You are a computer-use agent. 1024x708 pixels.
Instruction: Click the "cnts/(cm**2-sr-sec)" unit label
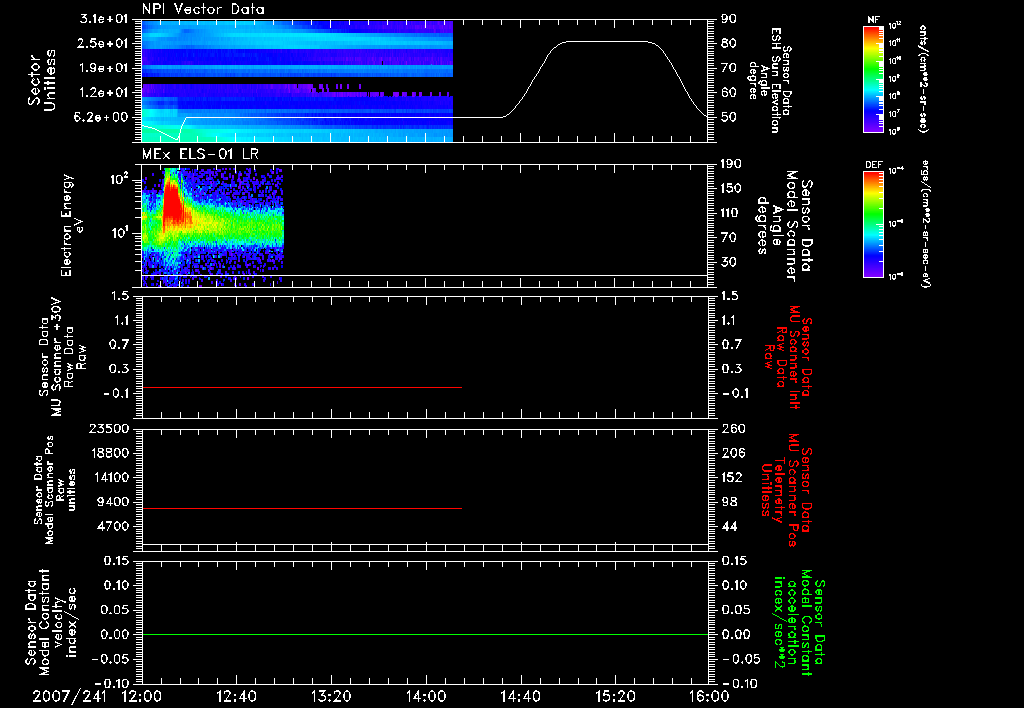pos(923,79)
